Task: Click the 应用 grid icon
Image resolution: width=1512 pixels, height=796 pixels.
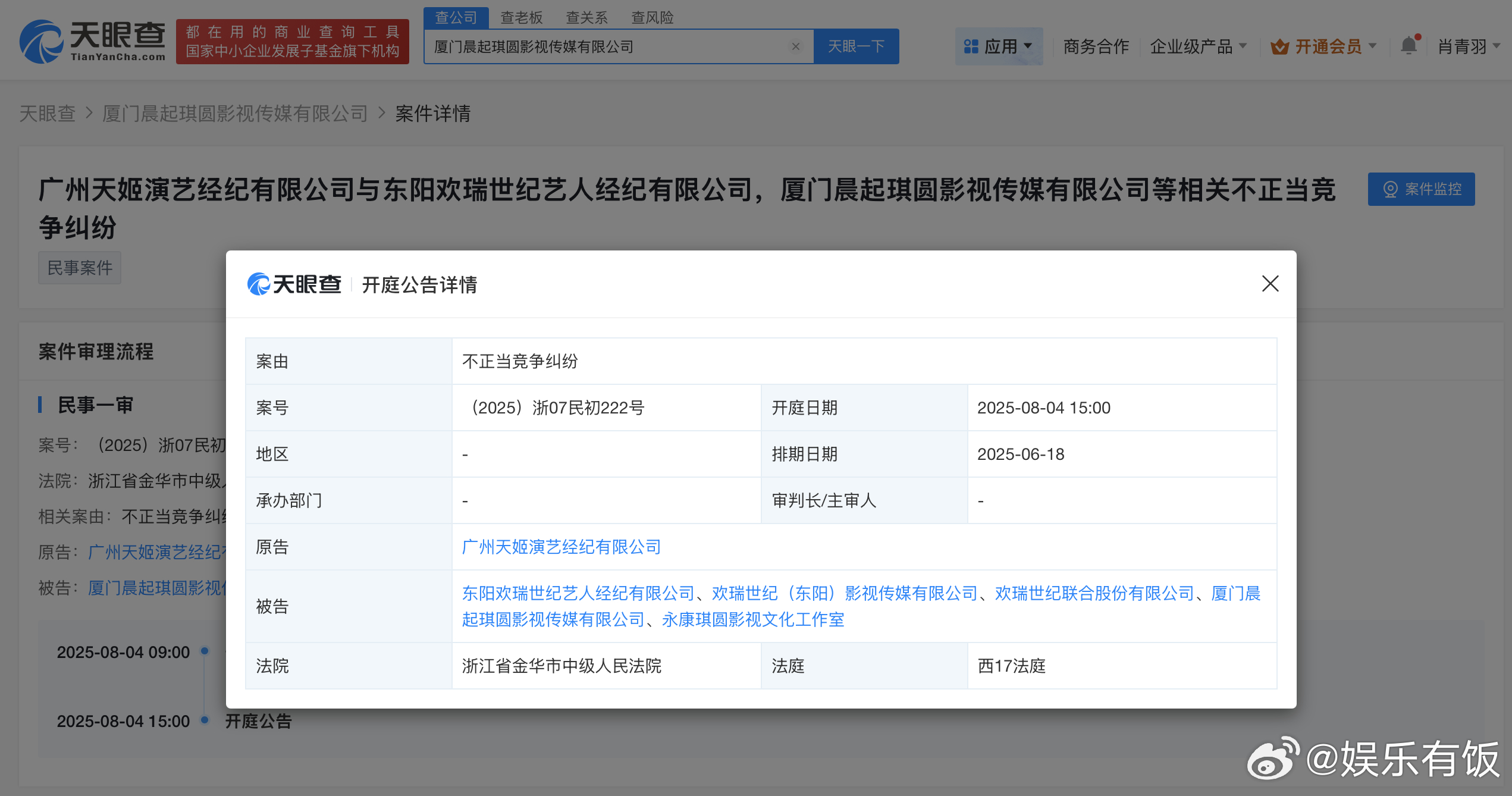Action: point(971,46)
